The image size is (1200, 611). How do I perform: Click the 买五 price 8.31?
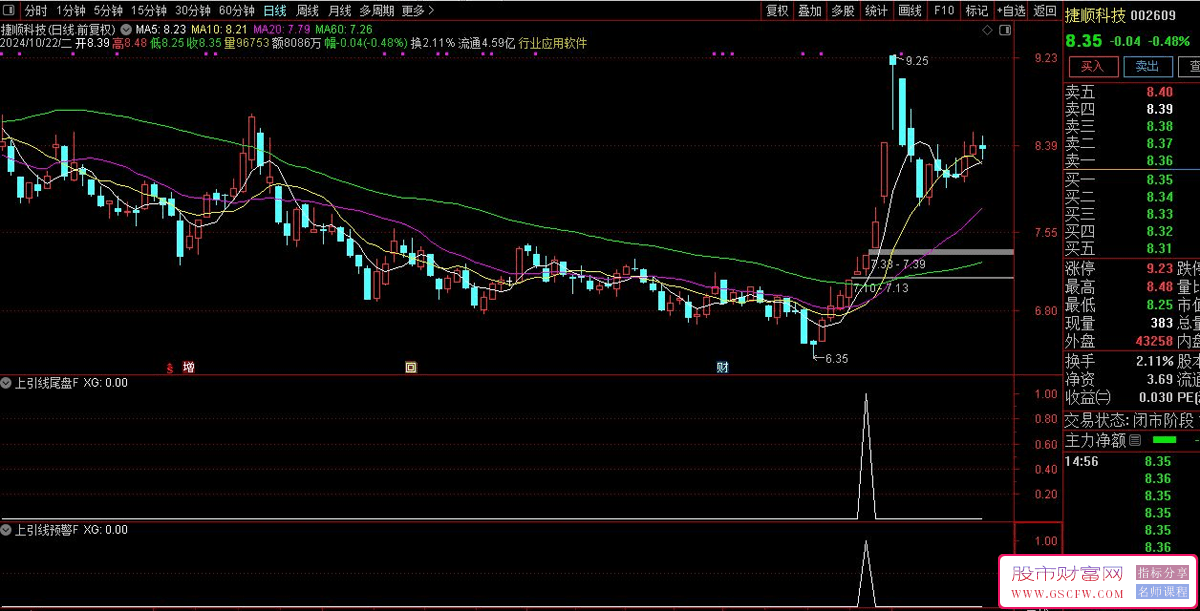[1159, 248]
